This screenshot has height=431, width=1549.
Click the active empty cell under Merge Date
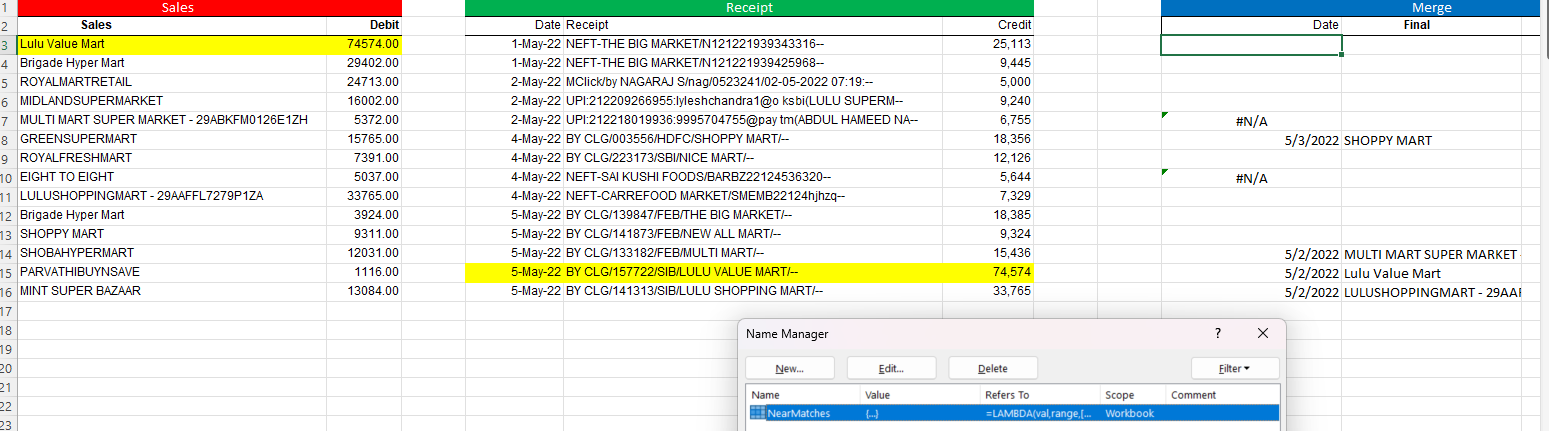(x=1251, y=45)
